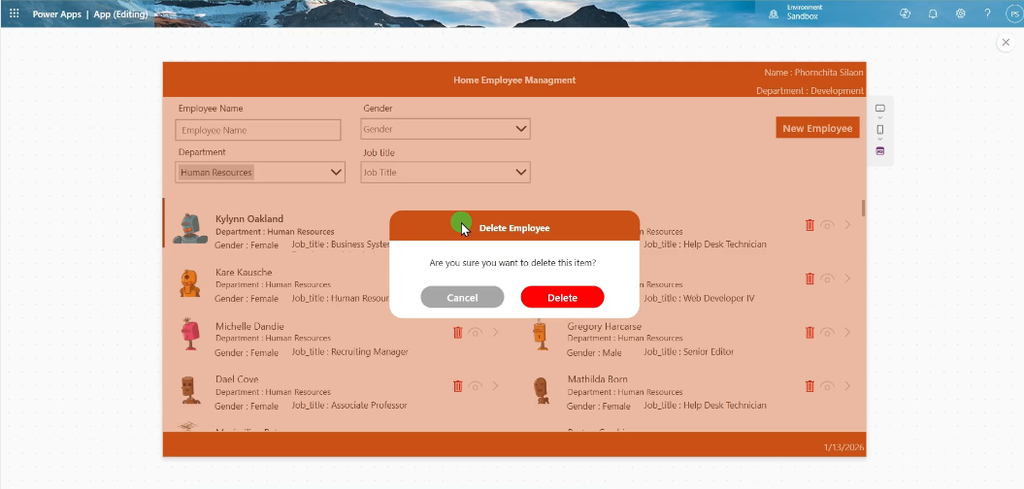The width and height of the screenshot is (1024, 489).
Task: Open the settings gear in the header
Action: [961, 13]
